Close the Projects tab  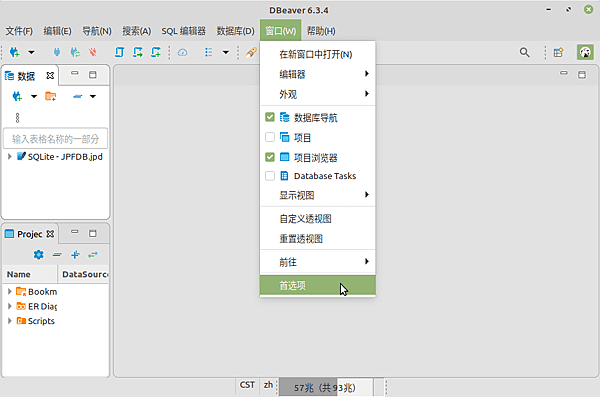[50, 234]
